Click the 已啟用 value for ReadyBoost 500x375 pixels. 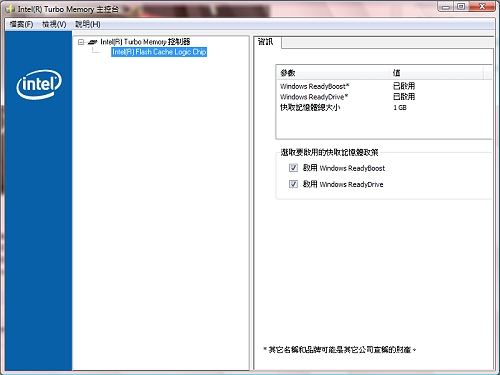[404, 86]
